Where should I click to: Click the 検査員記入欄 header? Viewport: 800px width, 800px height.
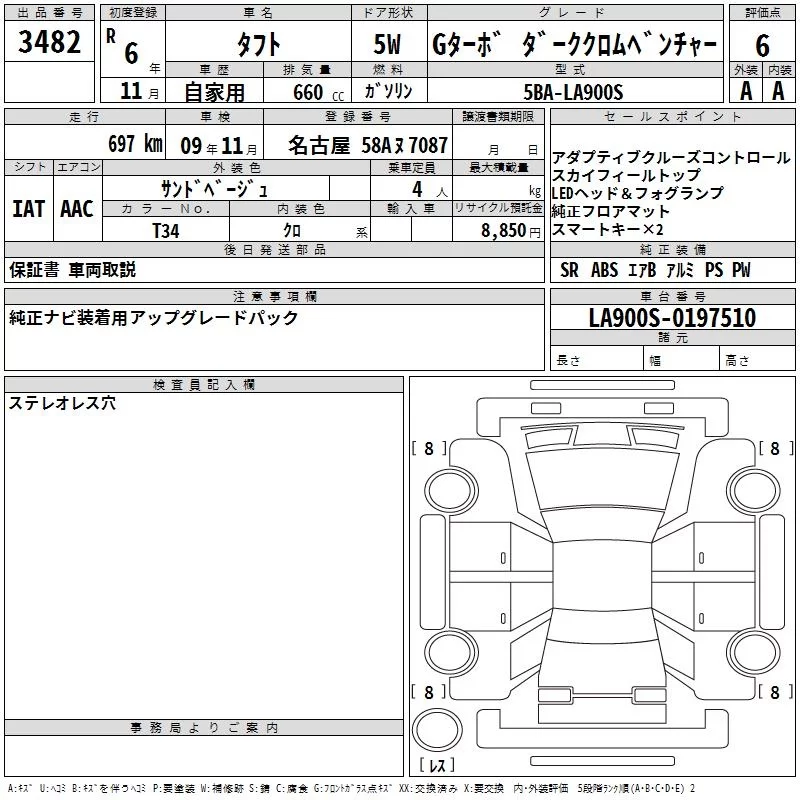pos(204,385)
